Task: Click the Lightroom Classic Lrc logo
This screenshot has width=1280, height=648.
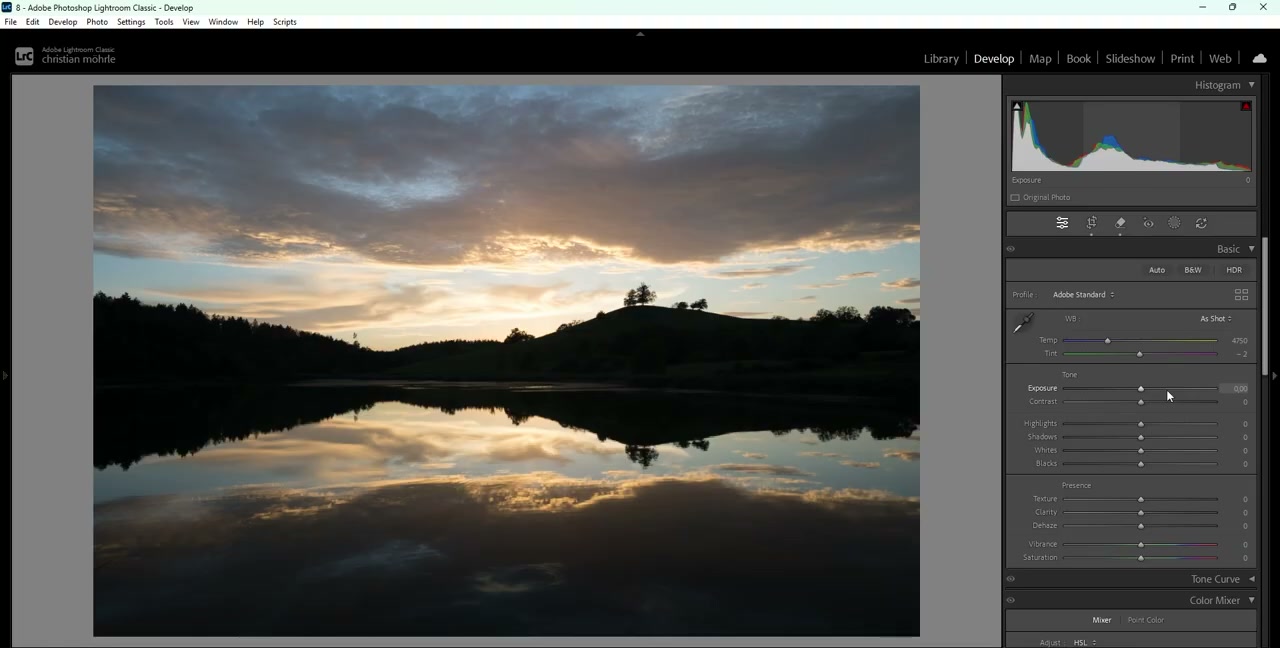Action: coord(24,57)
